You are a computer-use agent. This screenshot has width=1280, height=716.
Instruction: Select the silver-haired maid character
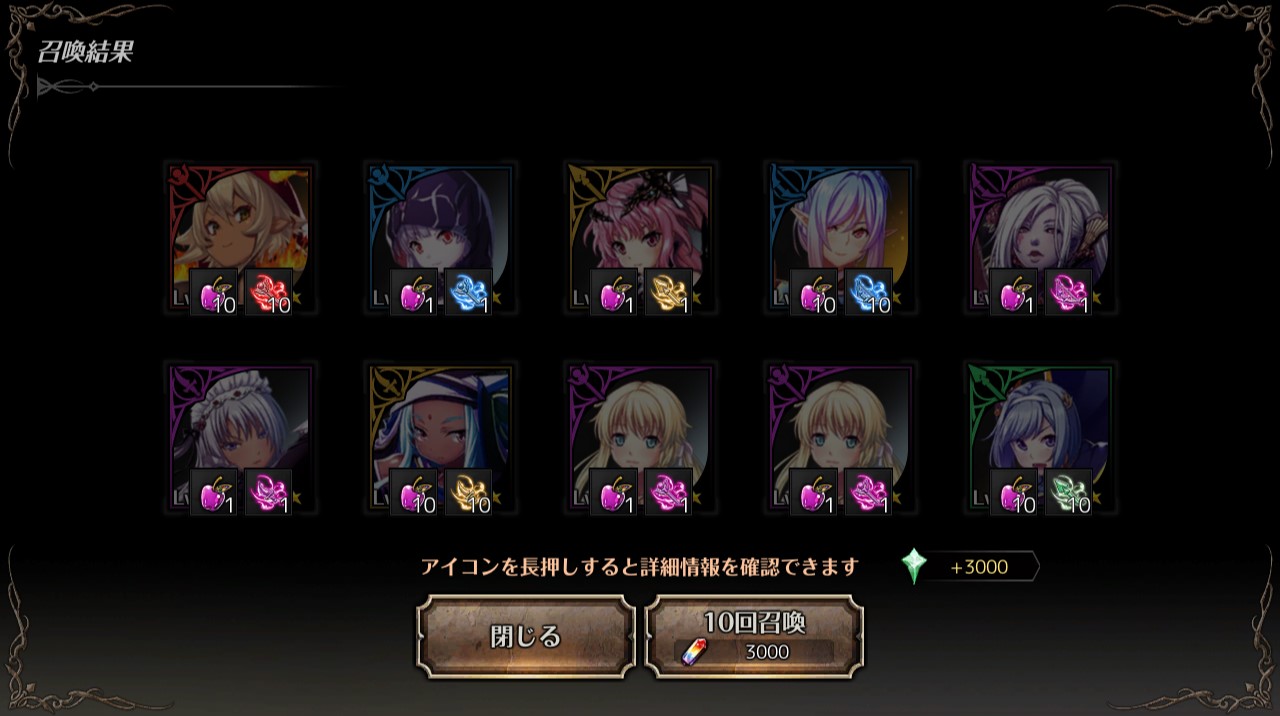coord(240,438)
